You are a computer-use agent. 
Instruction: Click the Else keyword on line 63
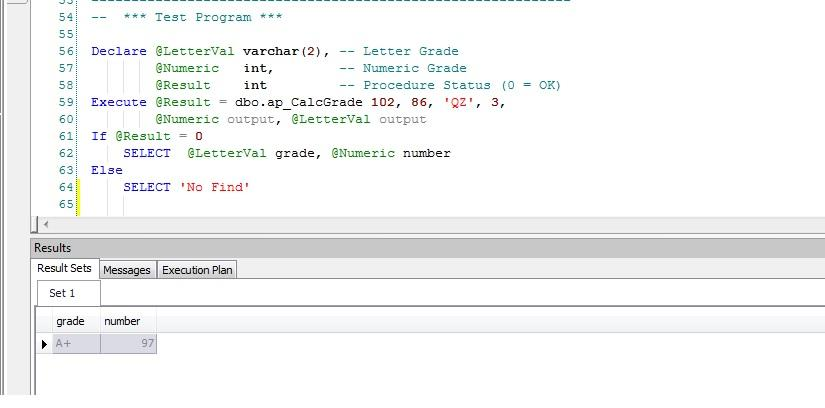pyautogui.click(x=107, y=171)
